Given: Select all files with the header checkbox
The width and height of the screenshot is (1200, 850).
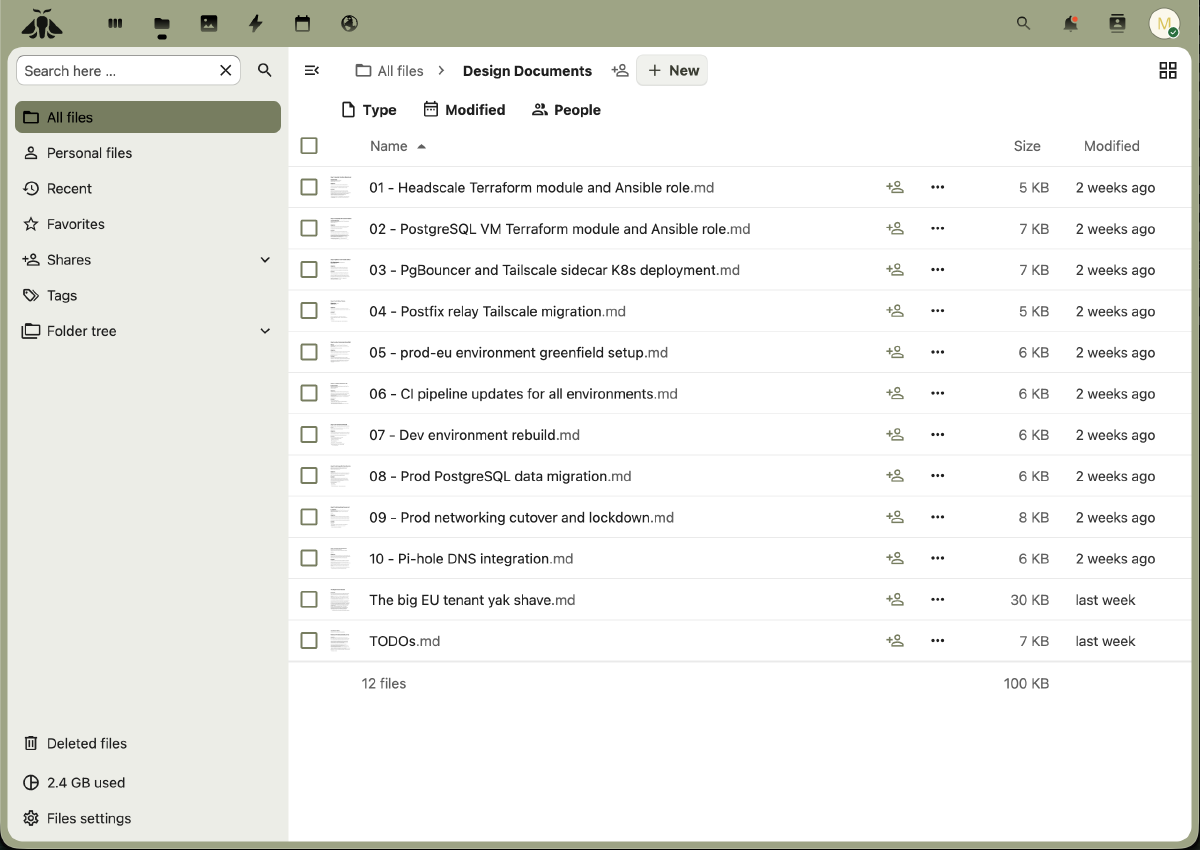Looking at the screenshot, I should 309,145.
